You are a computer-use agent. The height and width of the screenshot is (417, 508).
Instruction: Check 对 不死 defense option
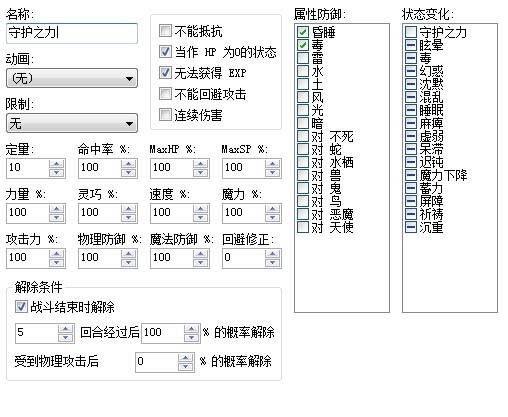tap(303, 136)
